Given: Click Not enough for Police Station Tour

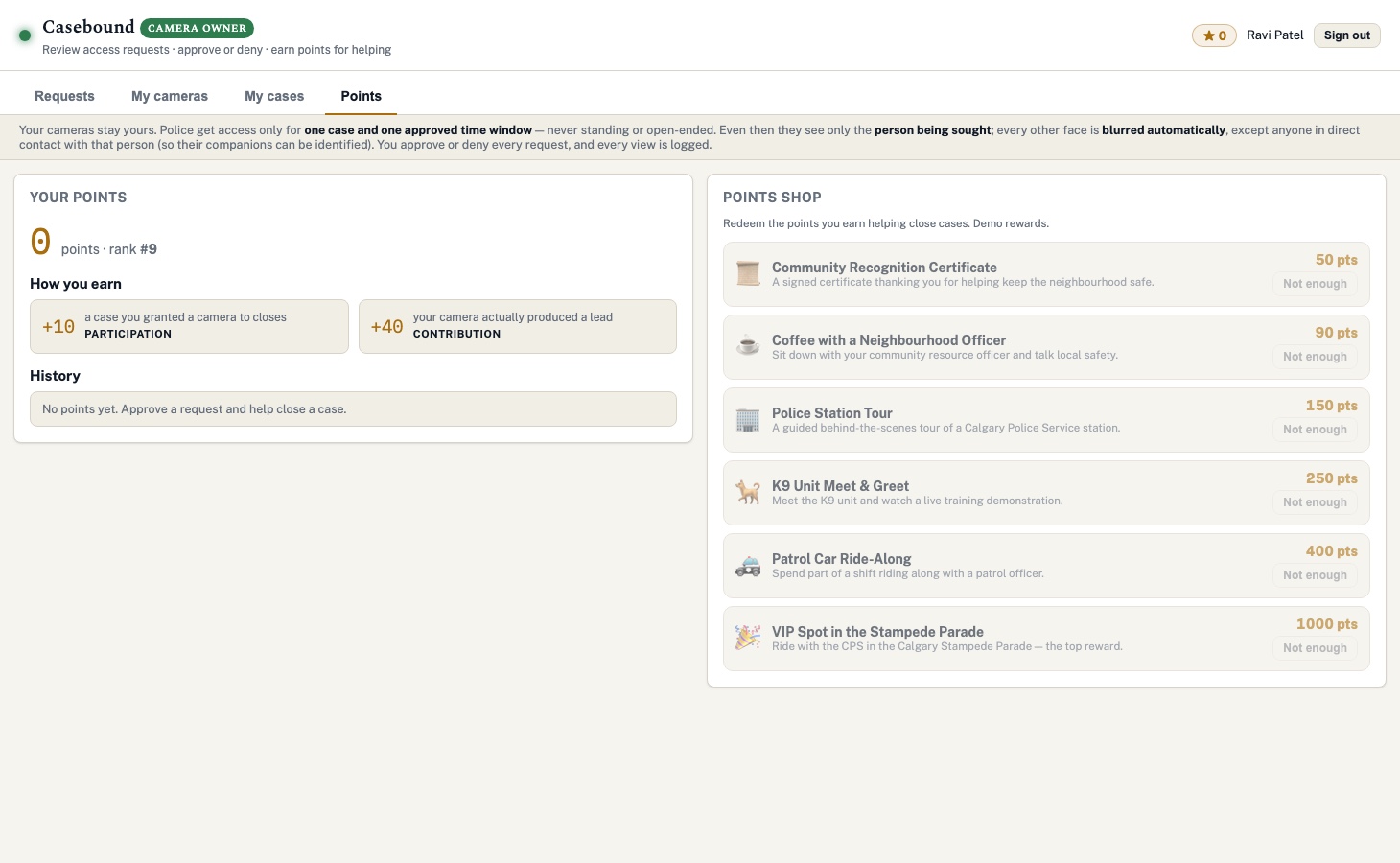Looking at the screenshot, I should pyautogui.click(x=1315, y=430).
